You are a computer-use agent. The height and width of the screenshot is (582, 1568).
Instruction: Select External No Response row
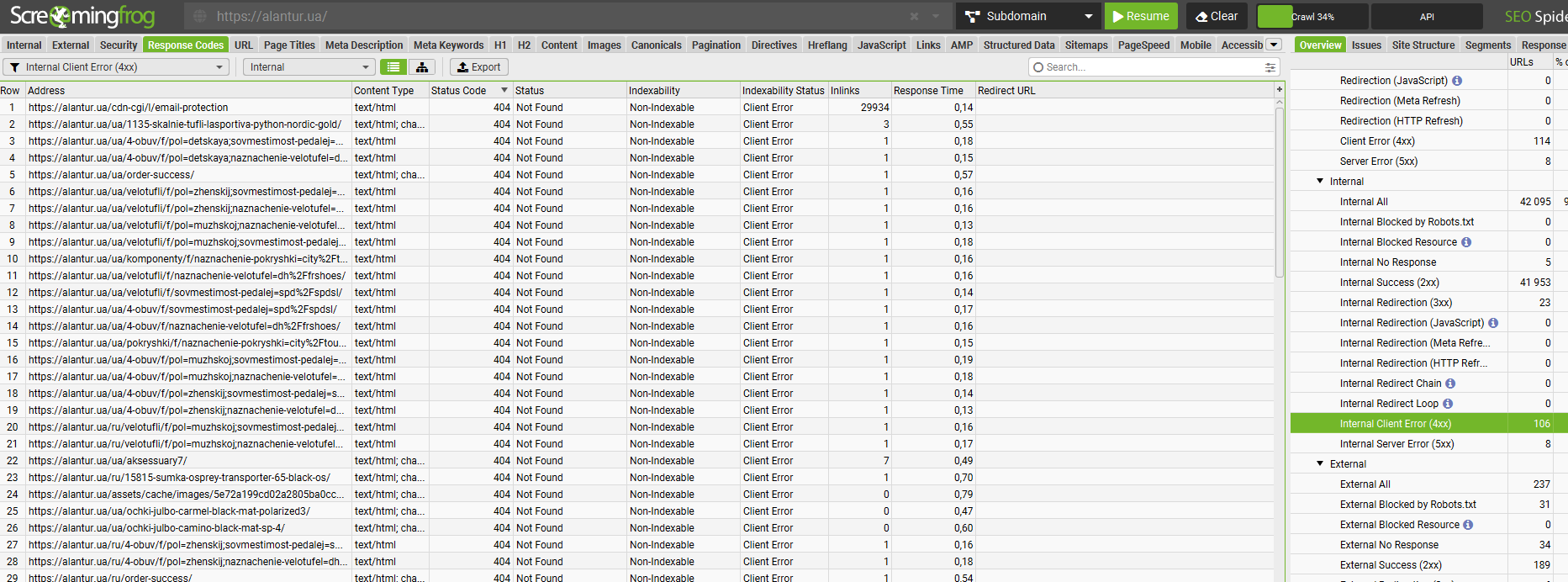(x=1428, y=545)
